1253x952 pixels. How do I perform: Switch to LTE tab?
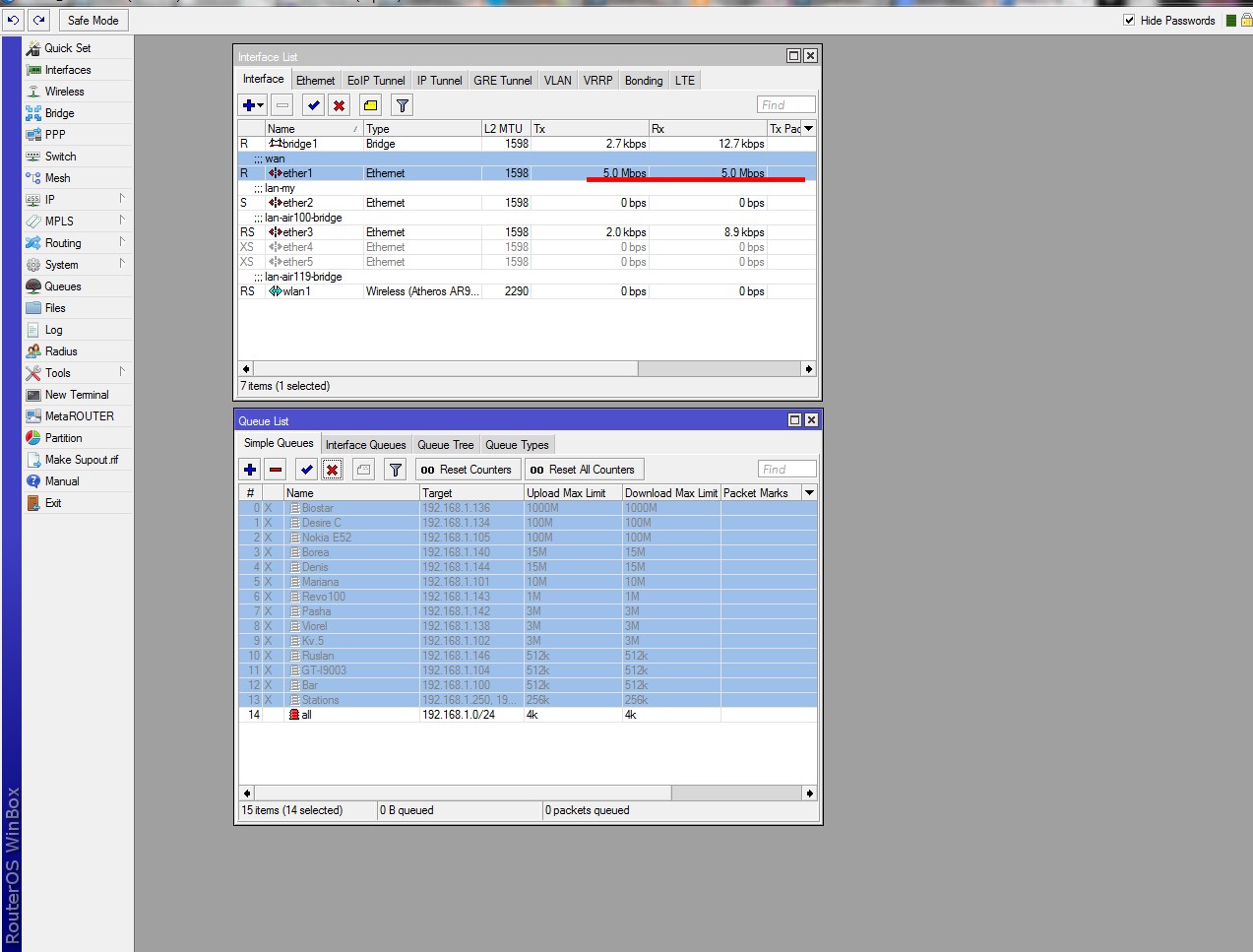685,81
